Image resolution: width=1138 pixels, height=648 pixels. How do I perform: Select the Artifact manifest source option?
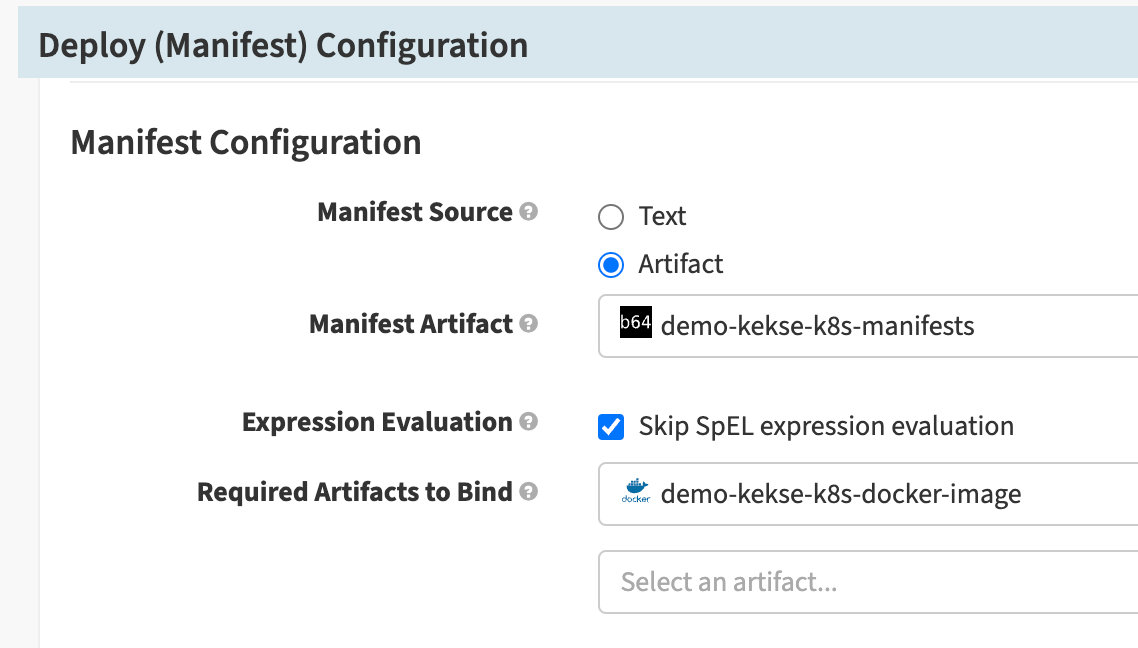611,264
